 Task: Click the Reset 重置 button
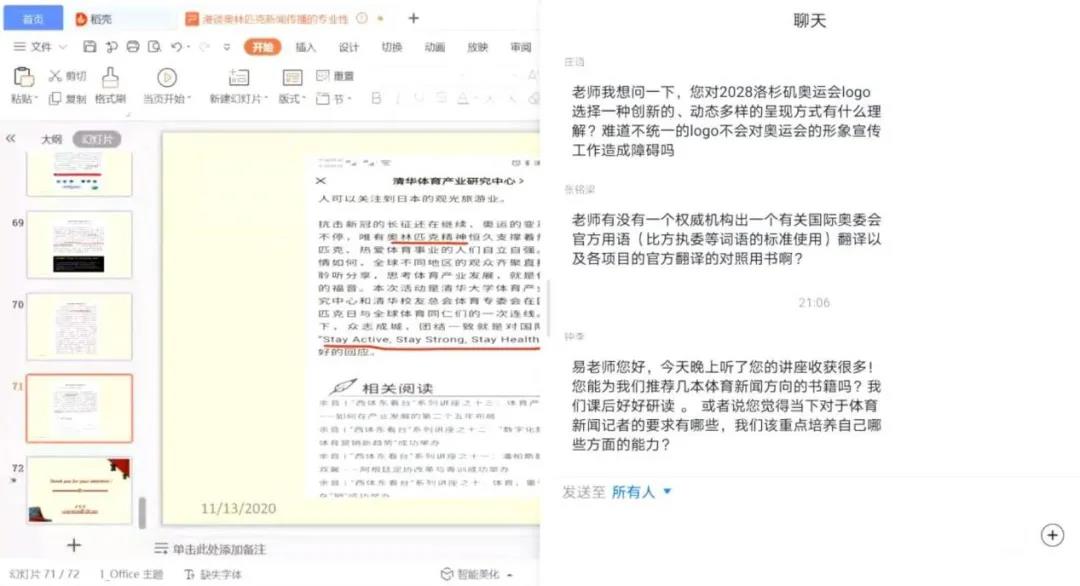click(335, 76)
